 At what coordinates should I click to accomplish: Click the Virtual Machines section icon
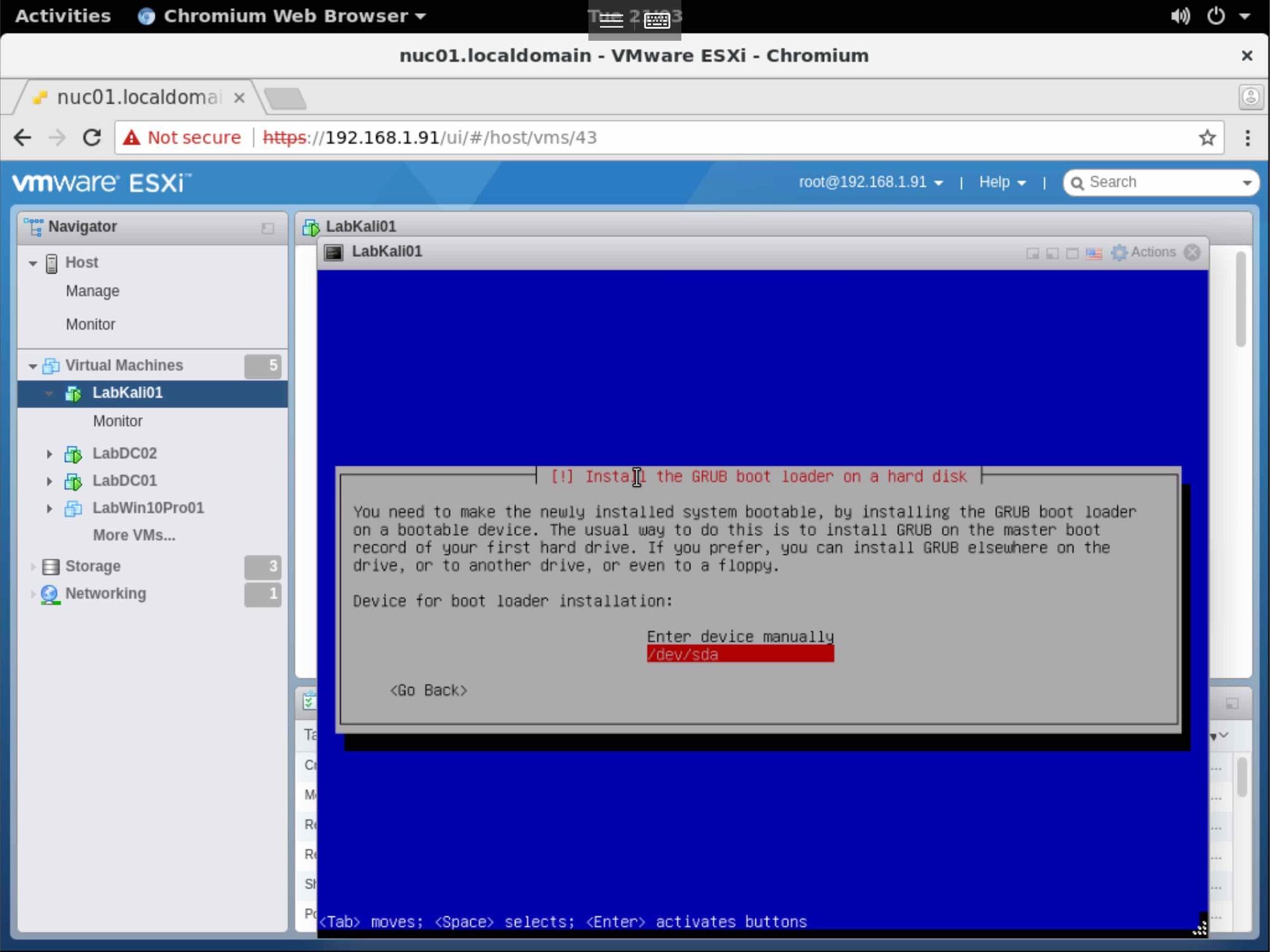[x=52, y=365]
